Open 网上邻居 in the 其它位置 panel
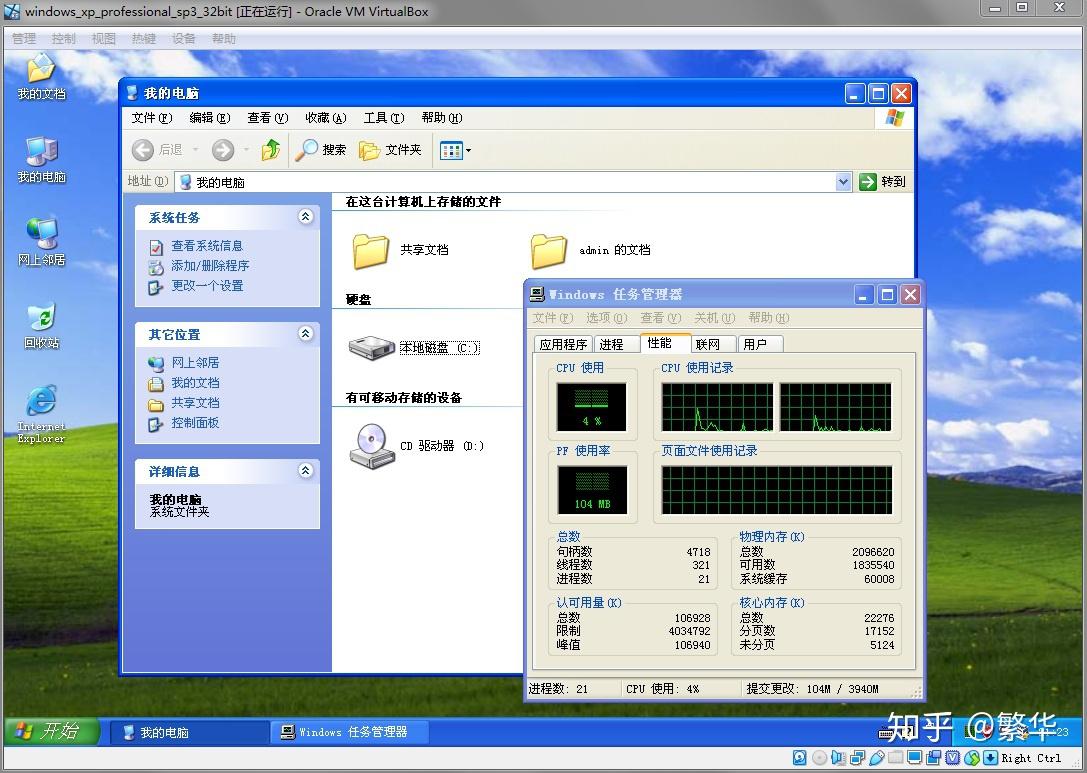Image resolution: width=1087 pixels, height=773 pixels. pyautogui.click(x=195, y=363)
